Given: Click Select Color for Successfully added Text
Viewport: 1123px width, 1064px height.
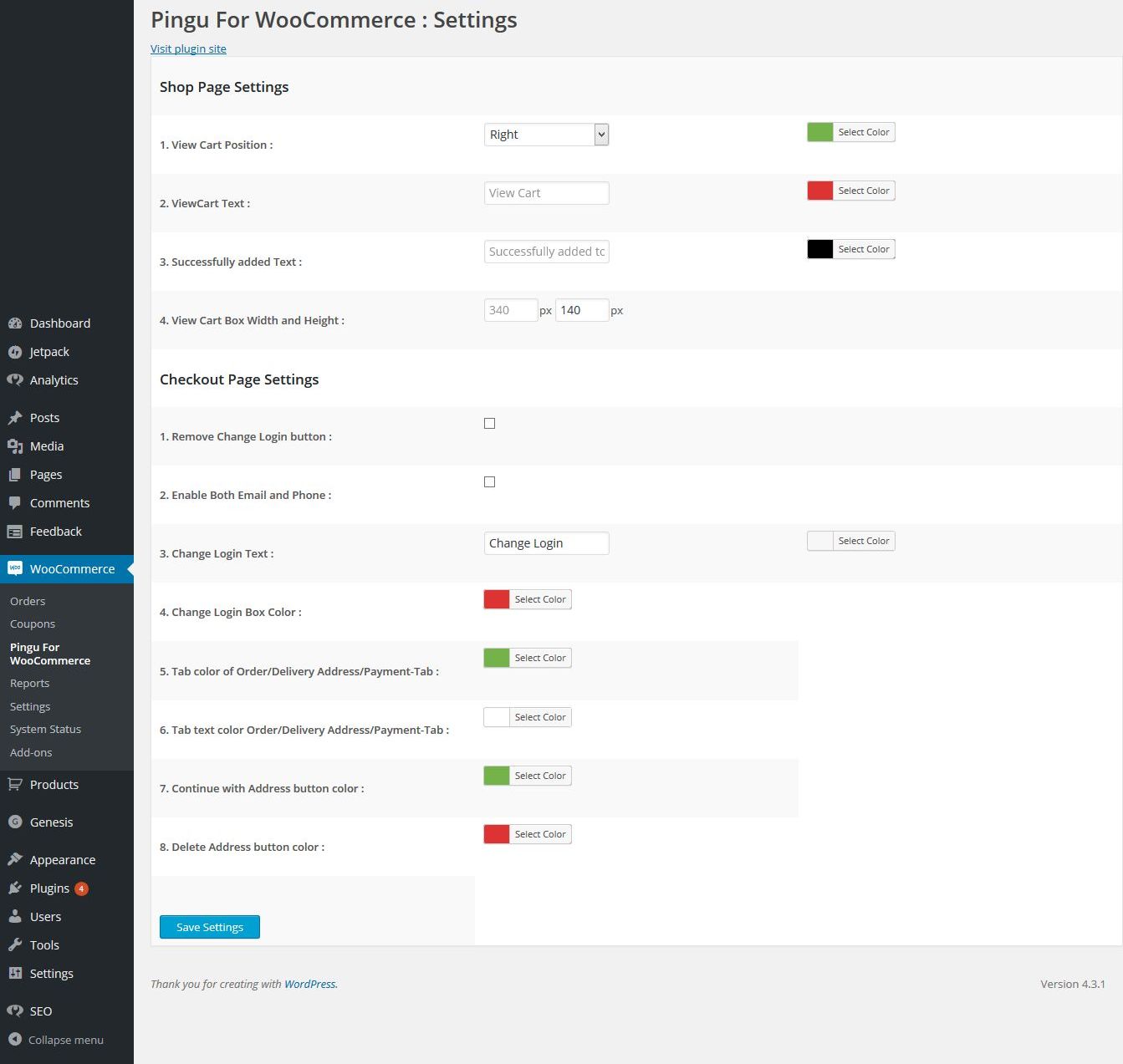Looking at the screenshot, I should click(x=864, y=249).
